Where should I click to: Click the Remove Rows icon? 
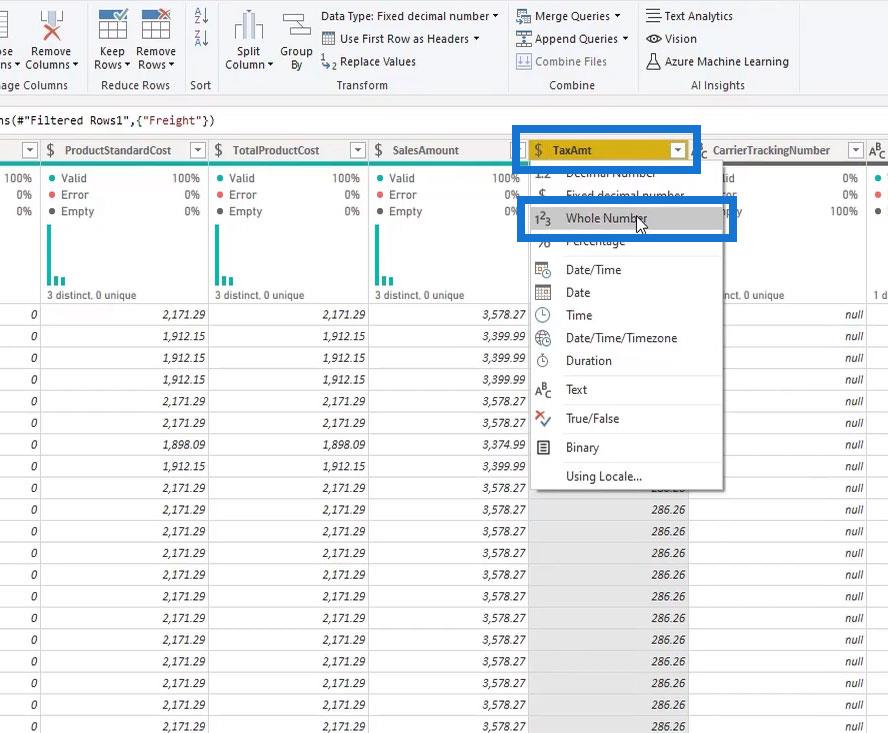[156, 24]
